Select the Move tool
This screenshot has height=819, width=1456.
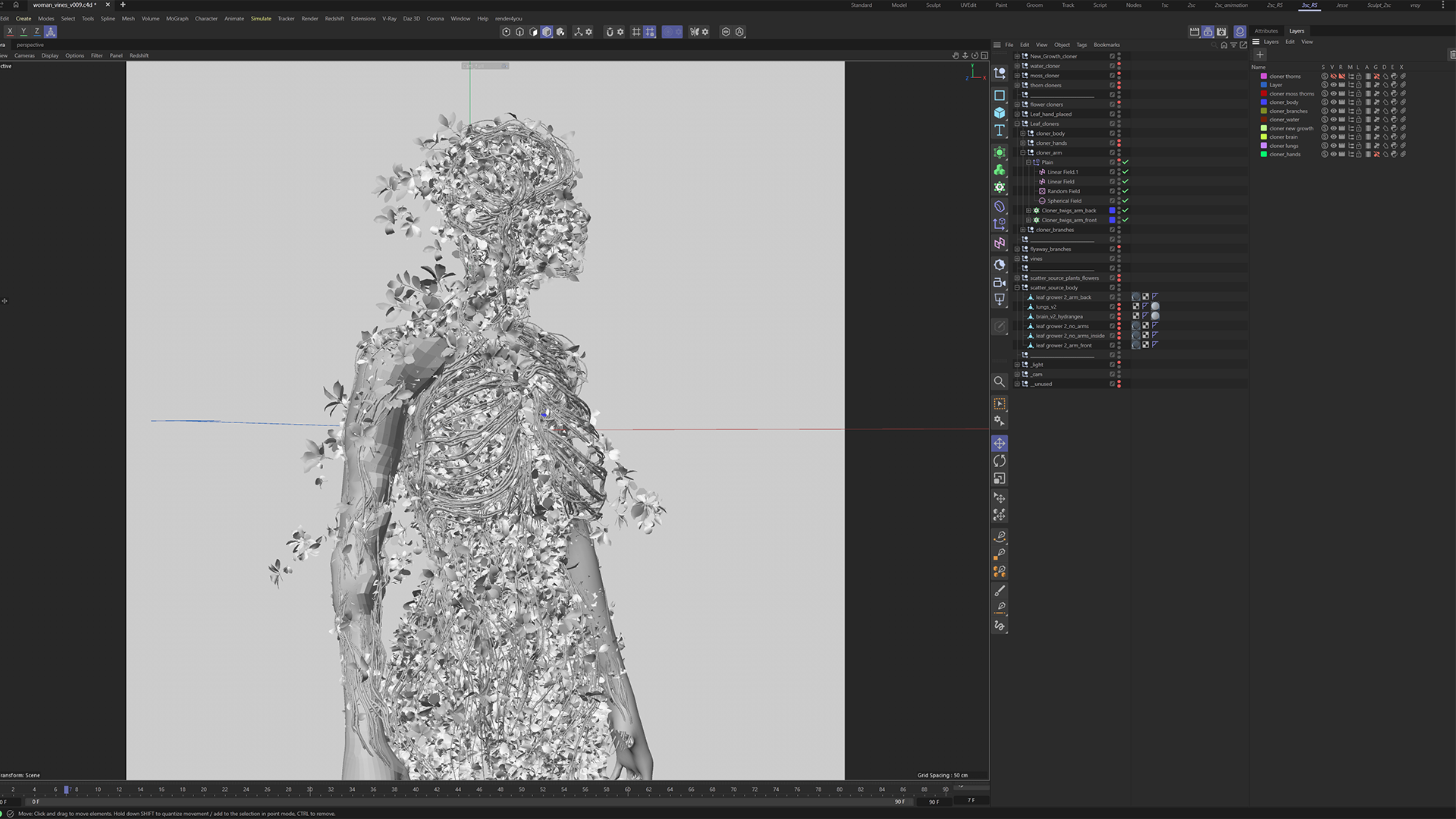(999, 444)
